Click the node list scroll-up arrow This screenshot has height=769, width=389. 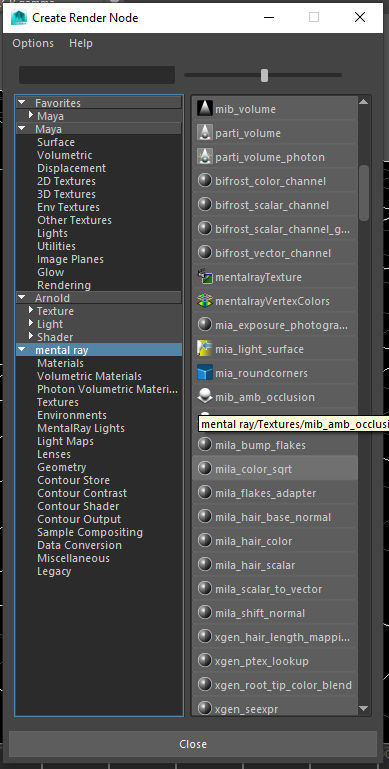point(363,102)
